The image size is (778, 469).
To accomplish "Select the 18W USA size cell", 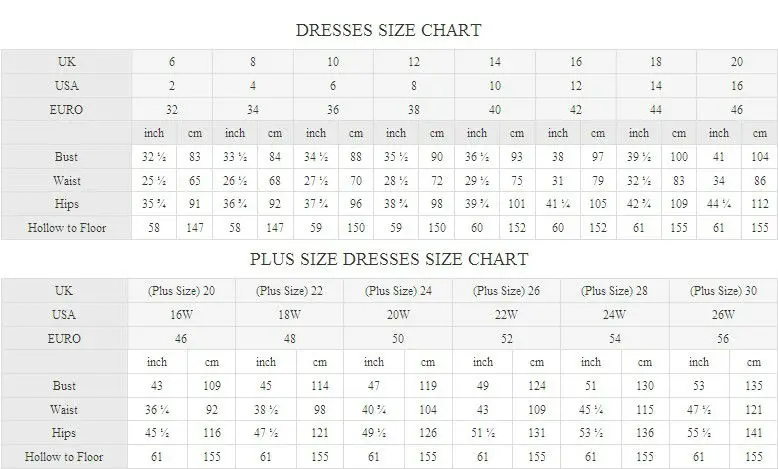I will click(289, 315).
